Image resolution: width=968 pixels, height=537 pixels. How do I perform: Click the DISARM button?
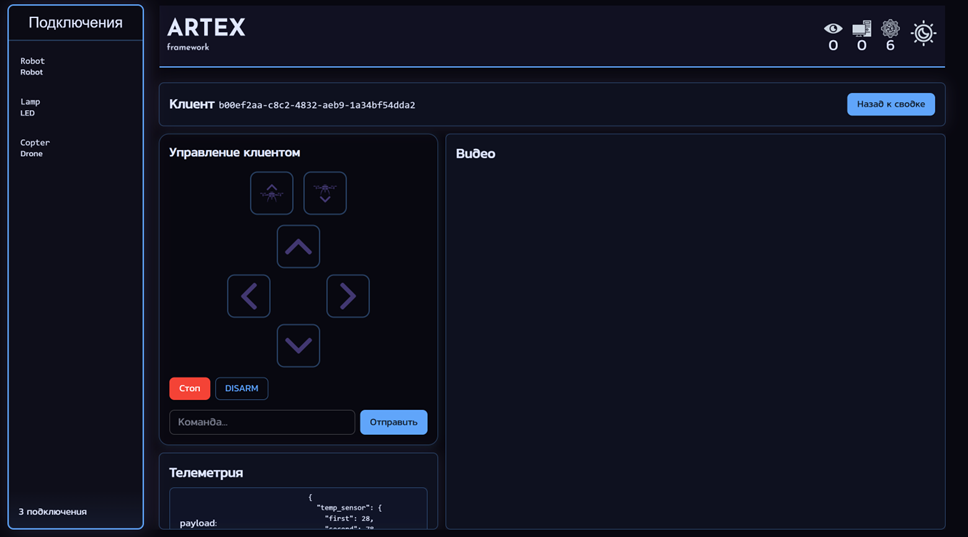(241, 388)
